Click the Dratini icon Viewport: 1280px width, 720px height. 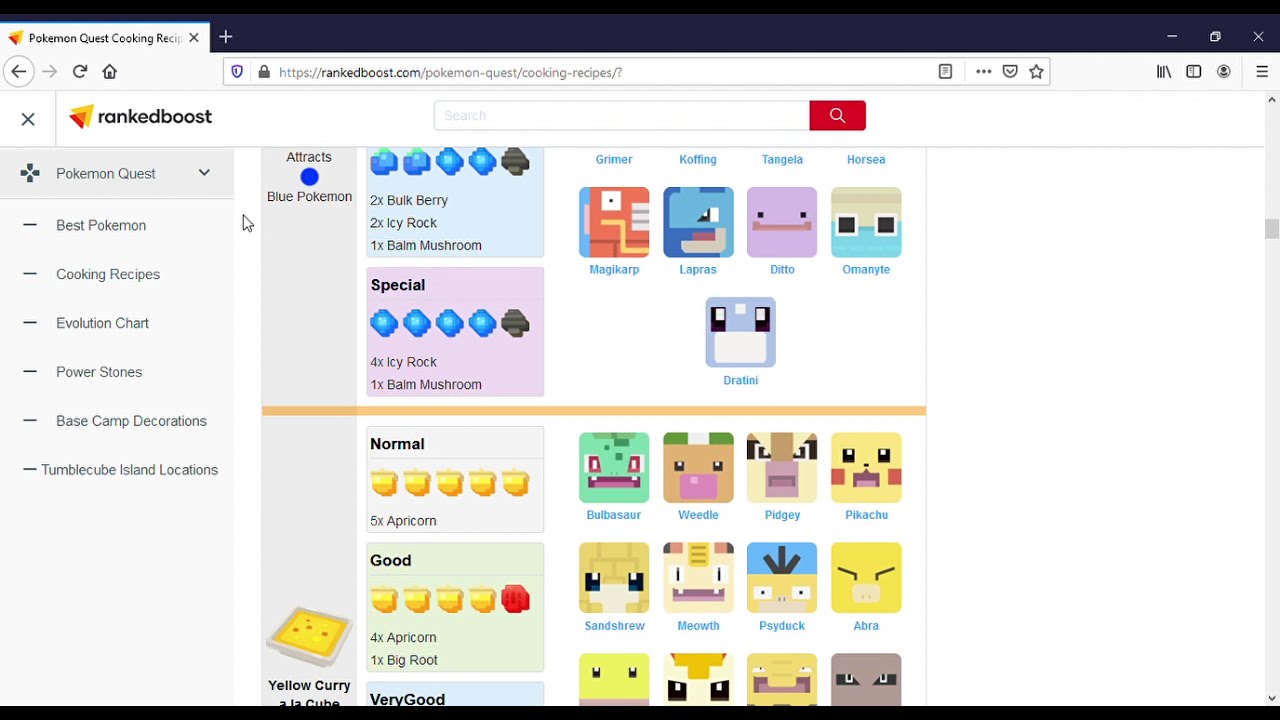740,332
